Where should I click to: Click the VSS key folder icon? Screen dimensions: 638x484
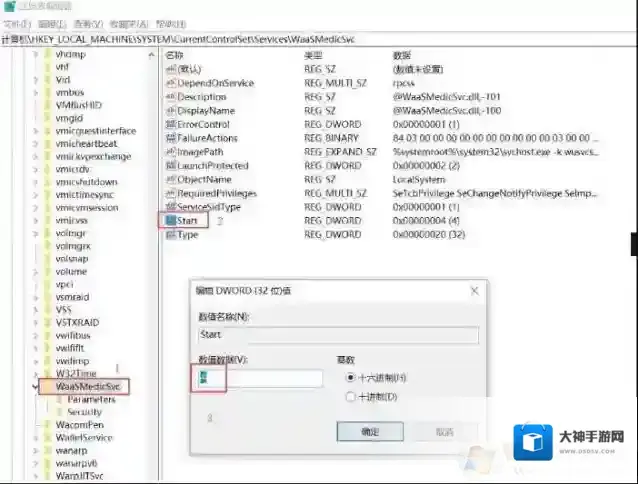pos(48,310)
